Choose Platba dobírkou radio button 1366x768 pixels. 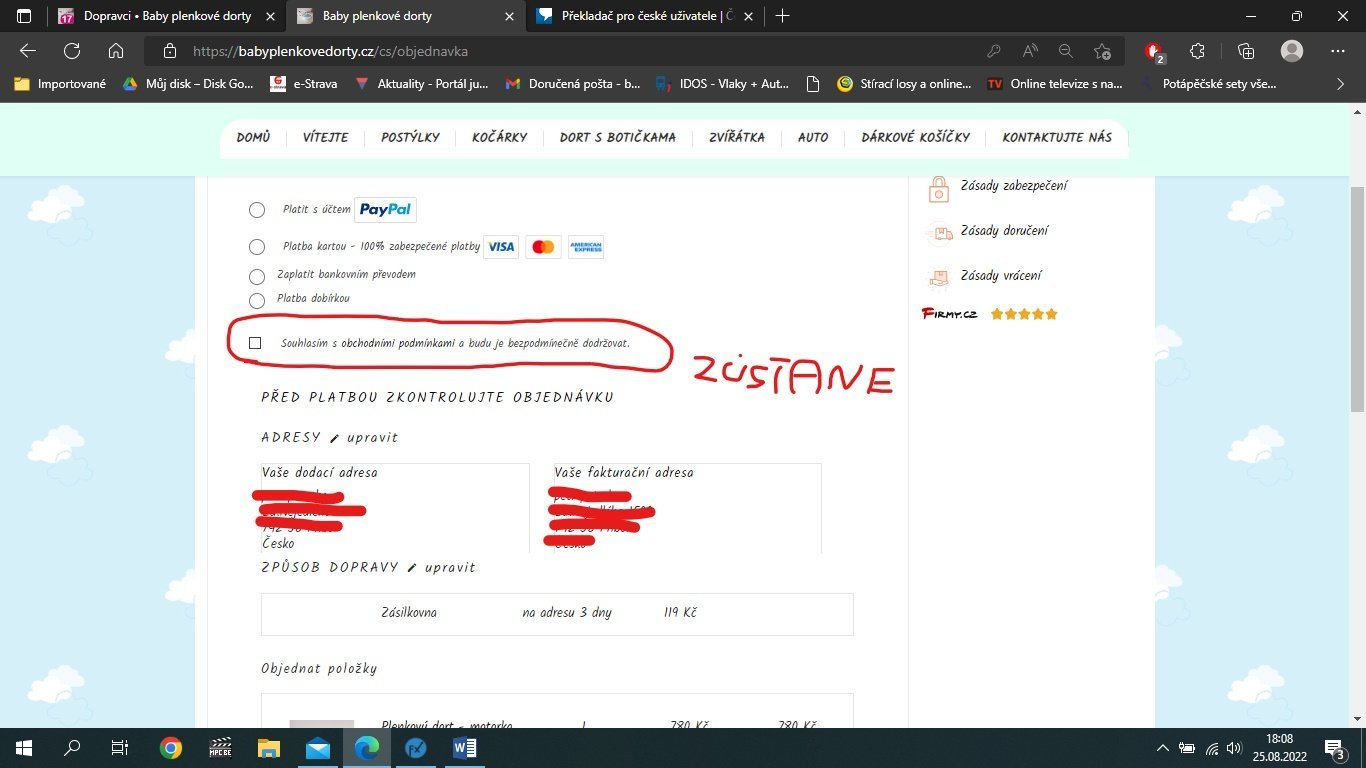257,300
